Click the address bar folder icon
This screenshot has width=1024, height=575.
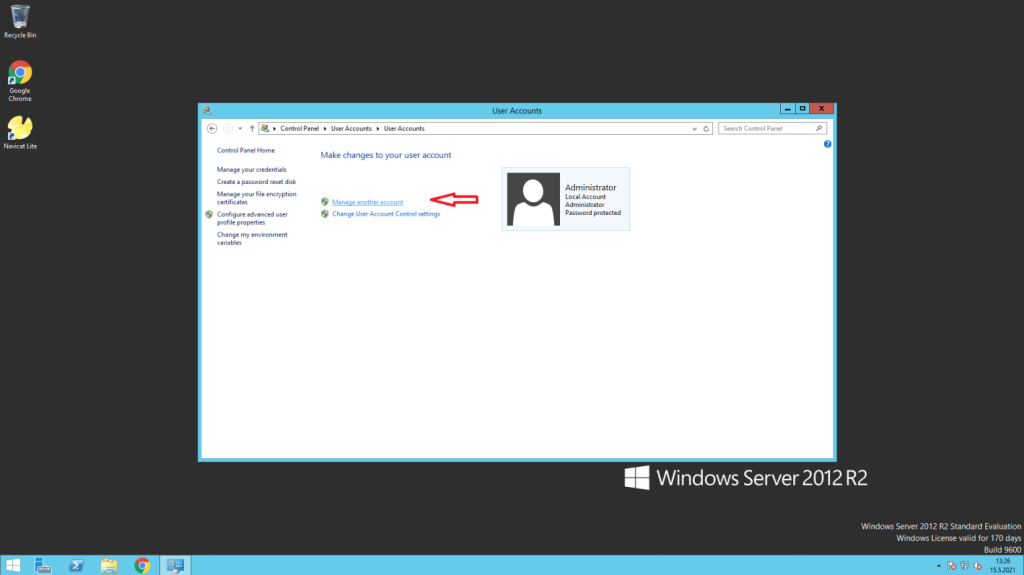[x=265, y=129]
